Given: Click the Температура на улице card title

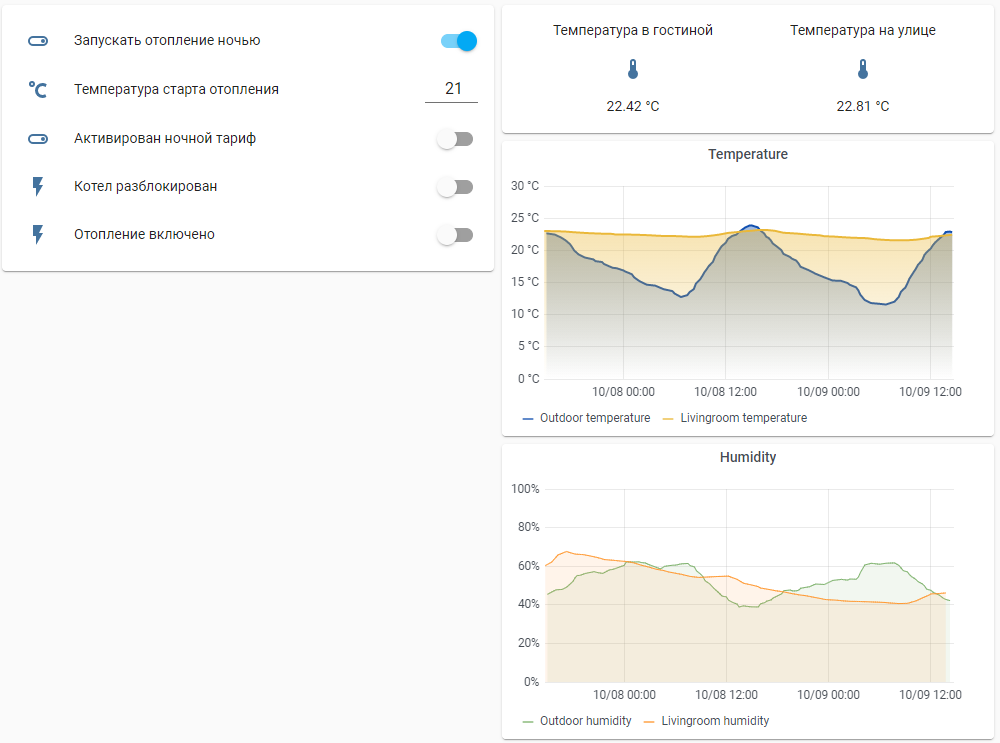Looking at the screenshot, I should pyautogui.click(x=862, y=30).
